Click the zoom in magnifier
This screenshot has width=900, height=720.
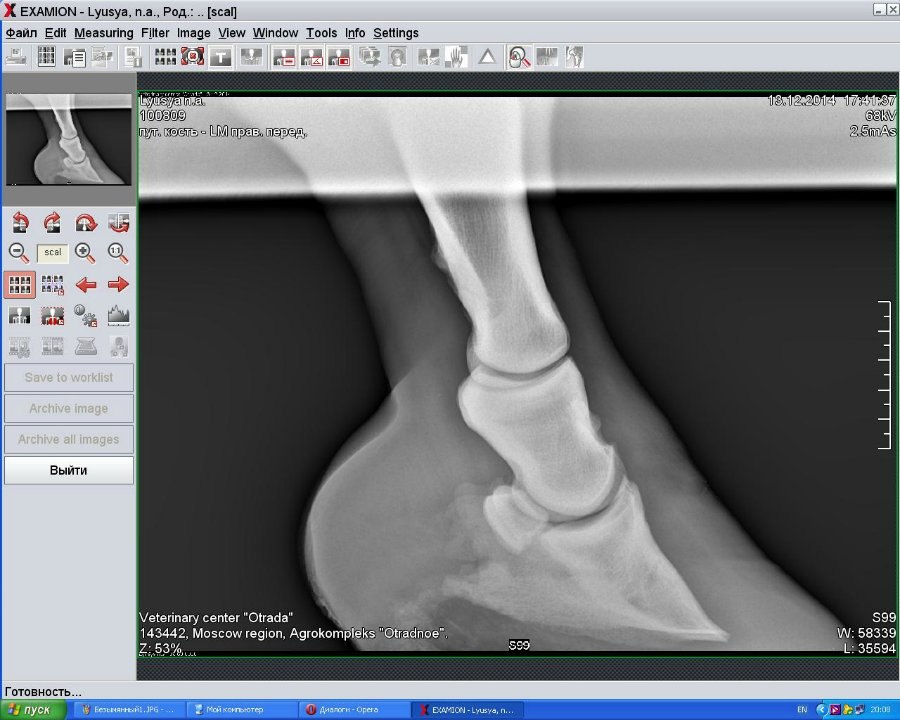click(86, 253)
